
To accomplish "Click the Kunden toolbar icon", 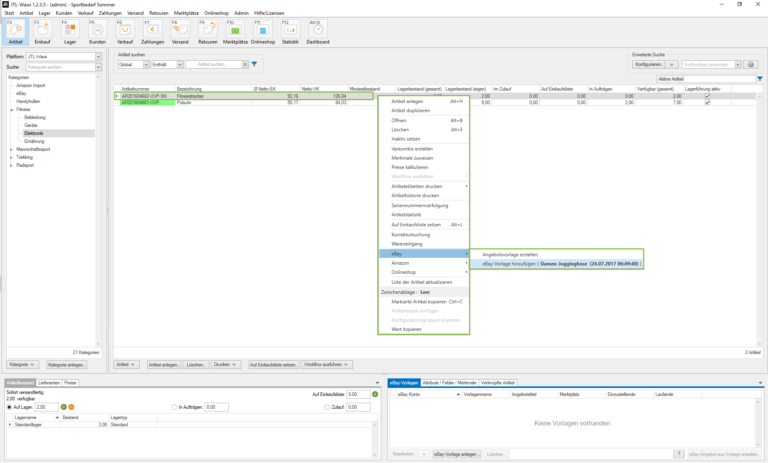I will [x=98, y=32].
